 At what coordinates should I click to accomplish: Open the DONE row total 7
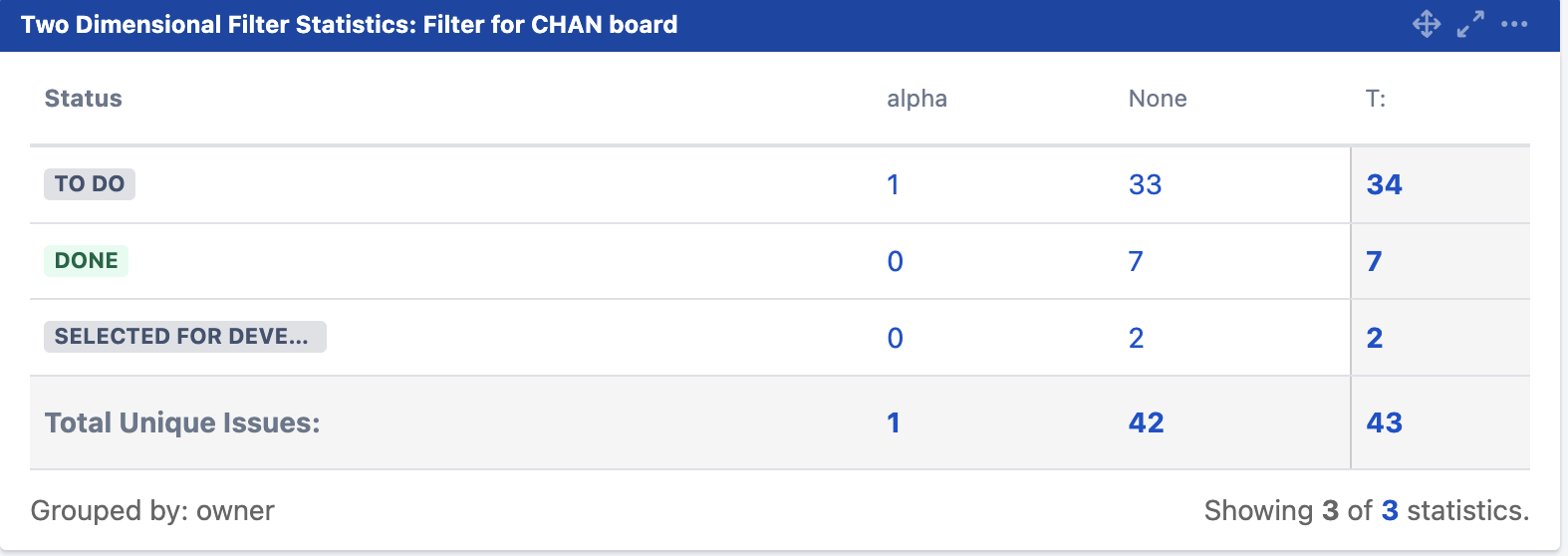point(1375,262)
